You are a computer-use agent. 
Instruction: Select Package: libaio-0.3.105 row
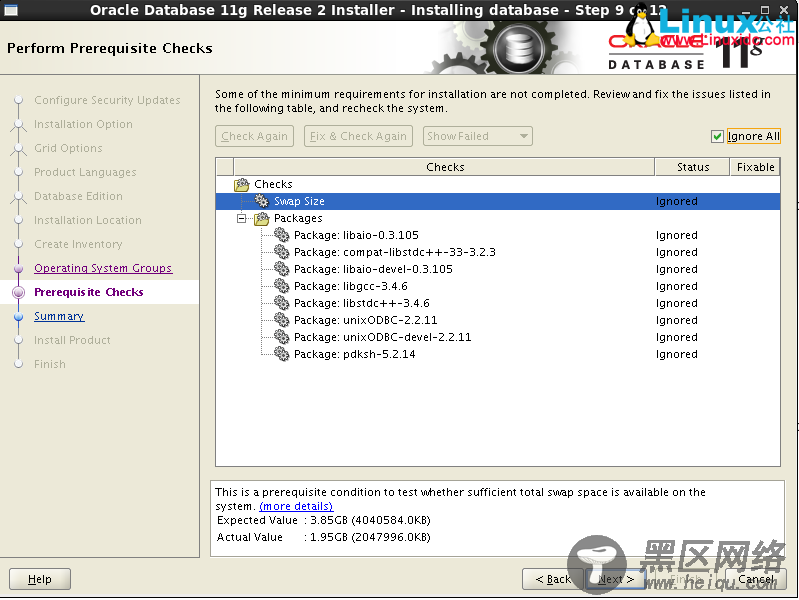(x=498, y=235)
